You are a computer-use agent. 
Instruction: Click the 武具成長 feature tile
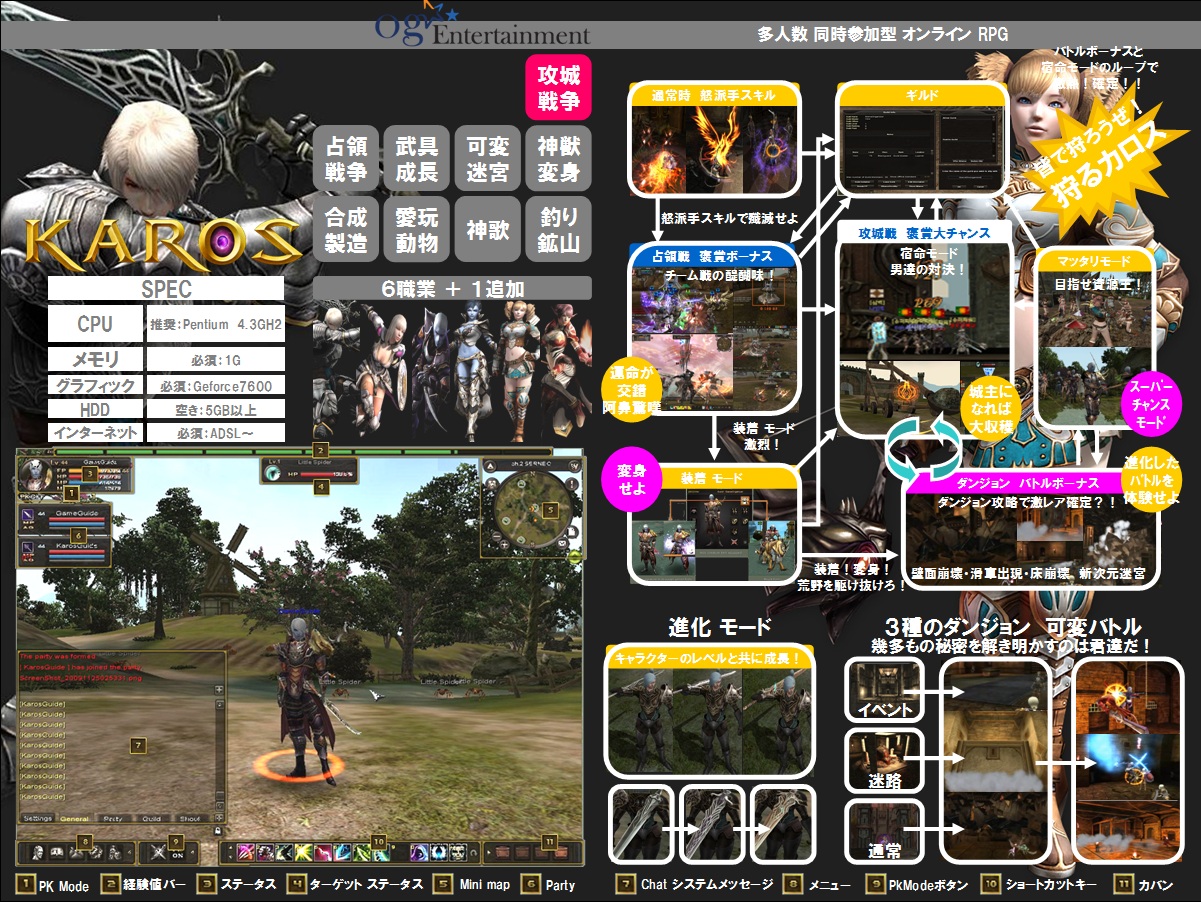click(416, 159)
